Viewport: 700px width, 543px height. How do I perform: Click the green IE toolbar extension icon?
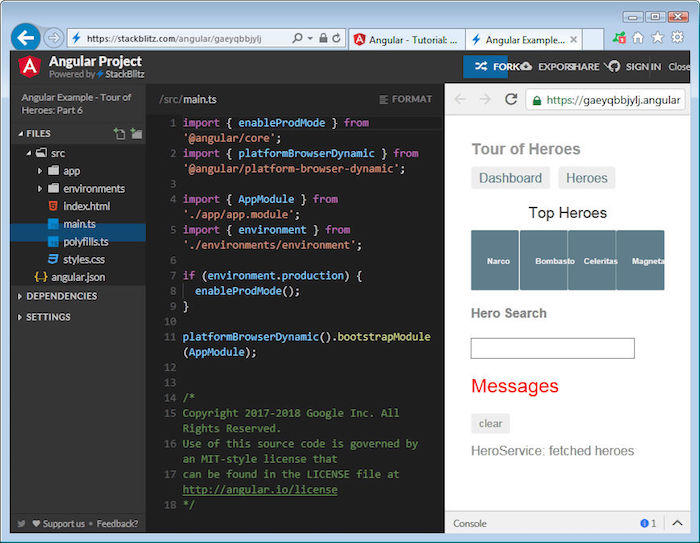(619, 38)
